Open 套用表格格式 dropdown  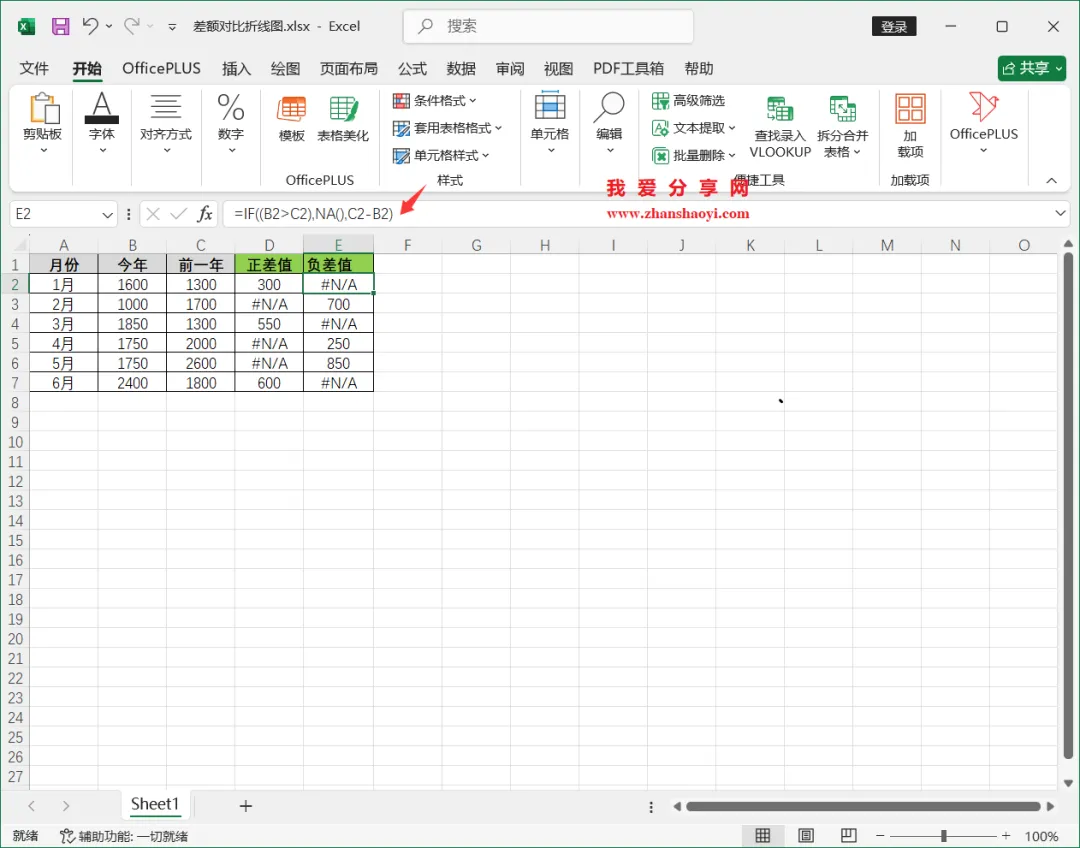point(447,128)
